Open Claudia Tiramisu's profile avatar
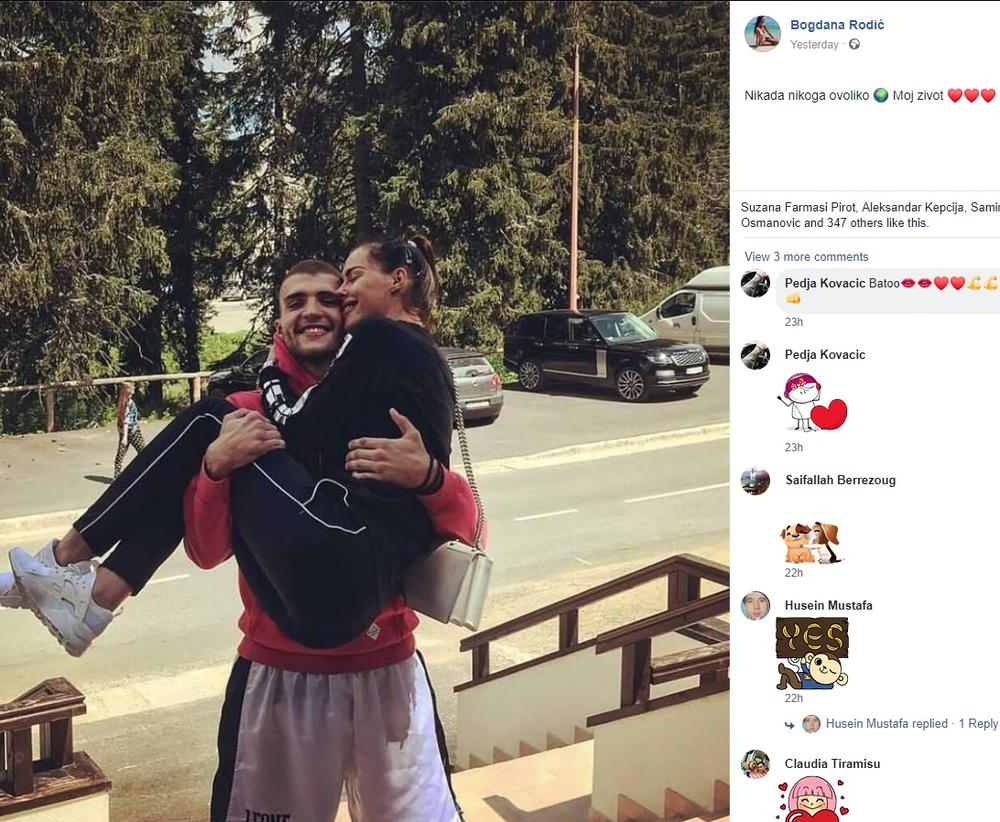The height and width of the screenshot is (822, 1000). 756,764
